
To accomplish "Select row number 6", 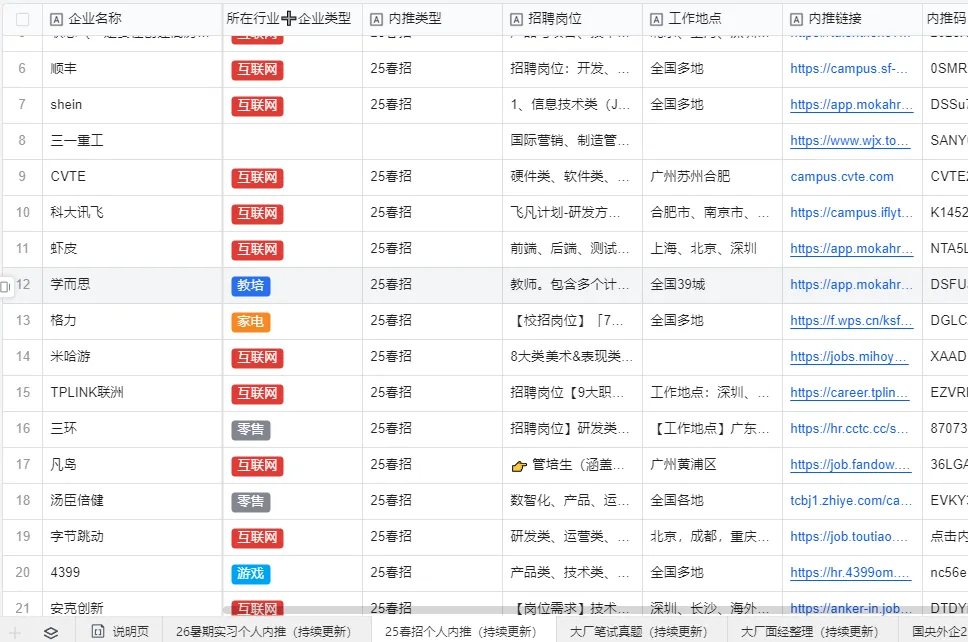I will (x=22, y=69).
